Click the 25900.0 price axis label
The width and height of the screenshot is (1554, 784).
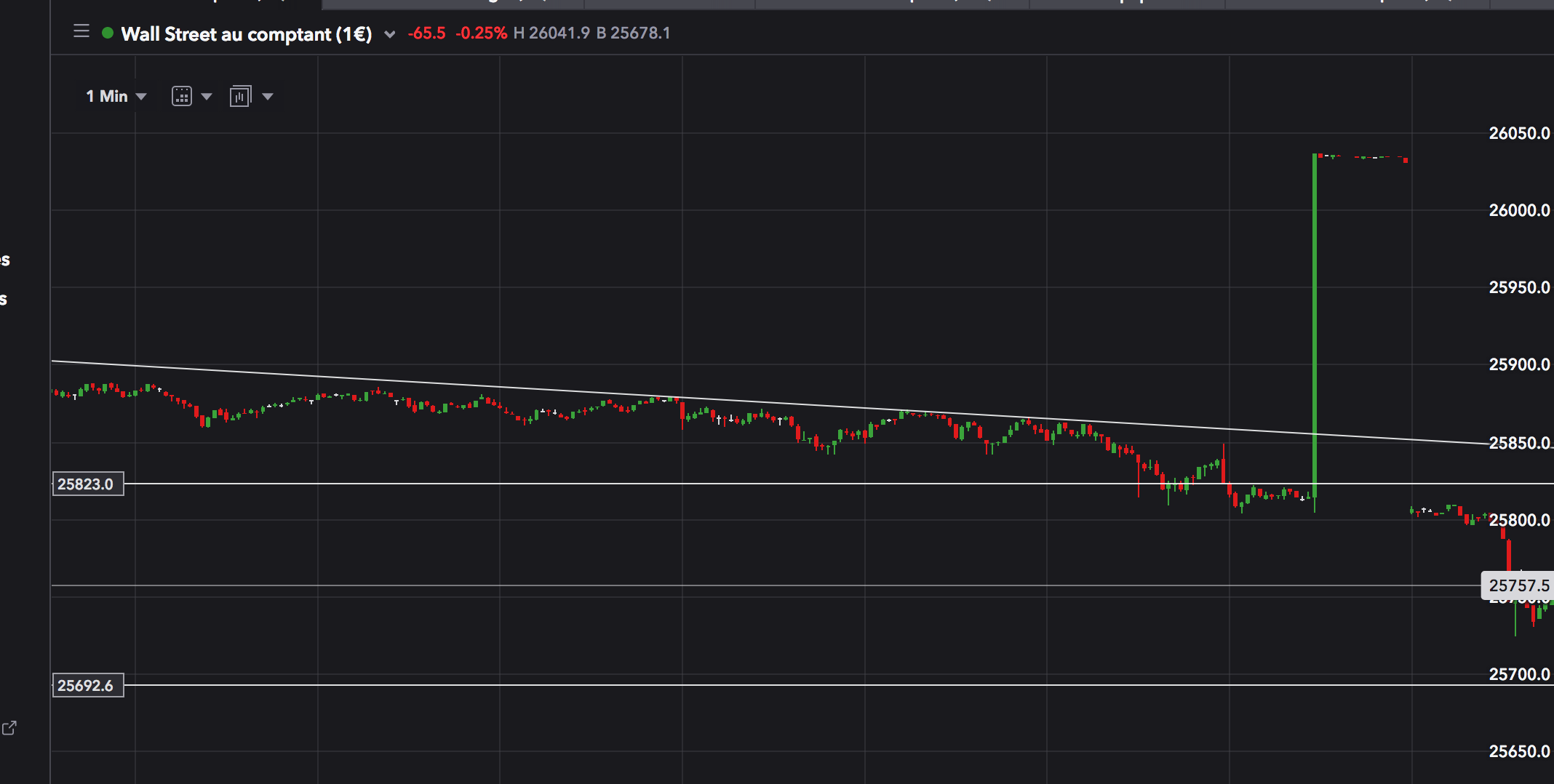point(1519,364)
